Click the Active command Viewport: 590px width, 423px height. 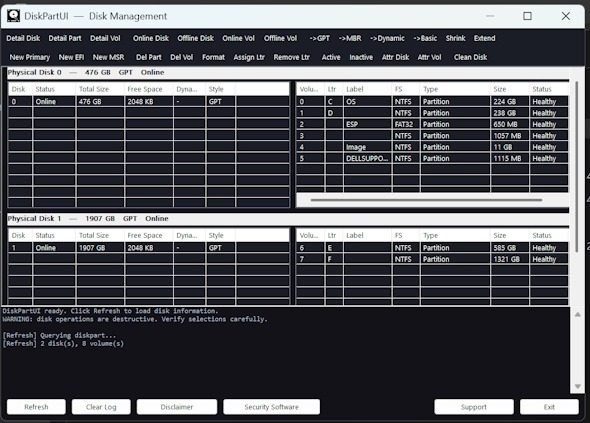(x=331, y=57)
